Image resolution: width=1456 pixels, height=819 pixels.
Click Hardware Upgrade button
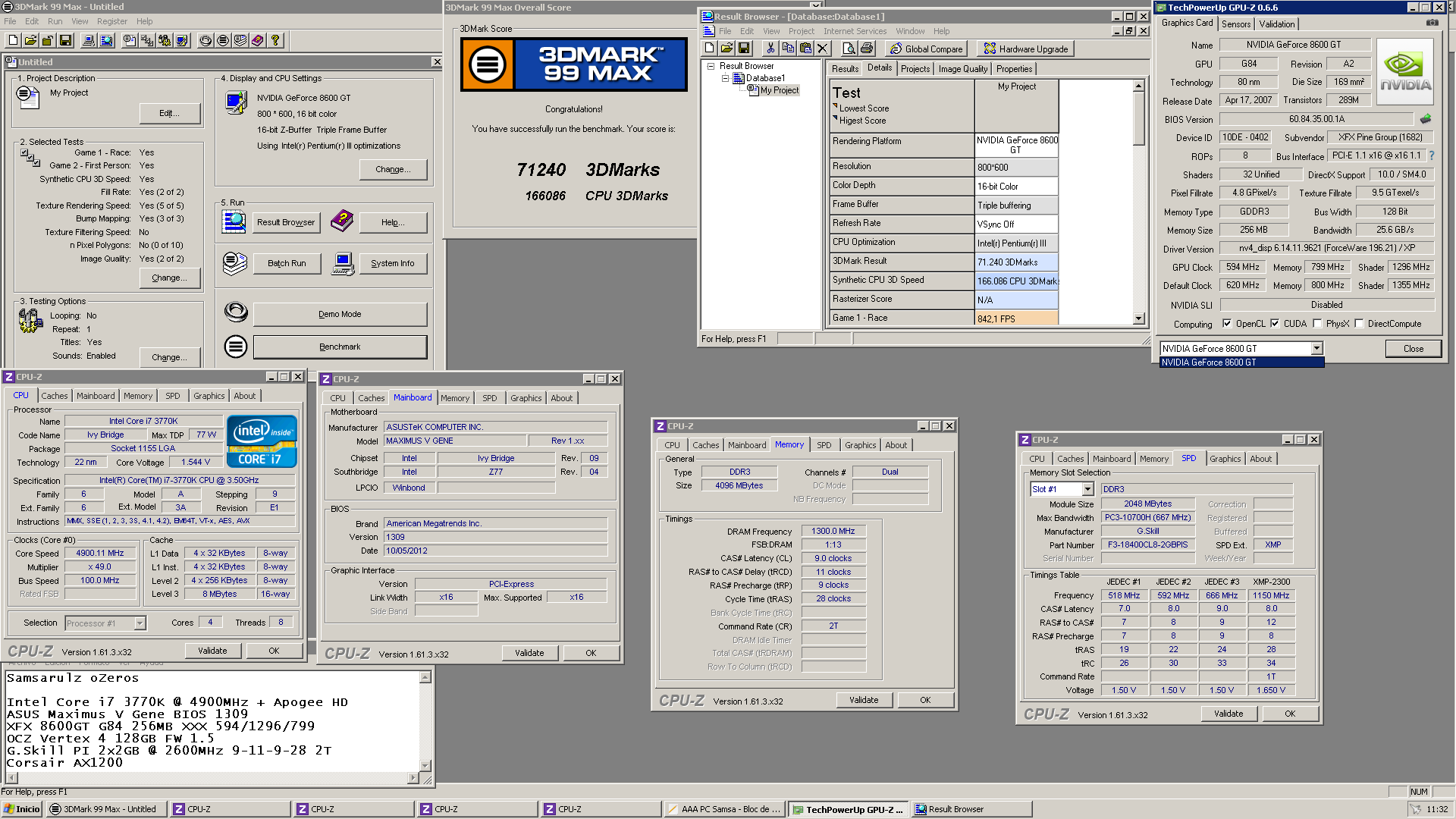pos(1025,49)
